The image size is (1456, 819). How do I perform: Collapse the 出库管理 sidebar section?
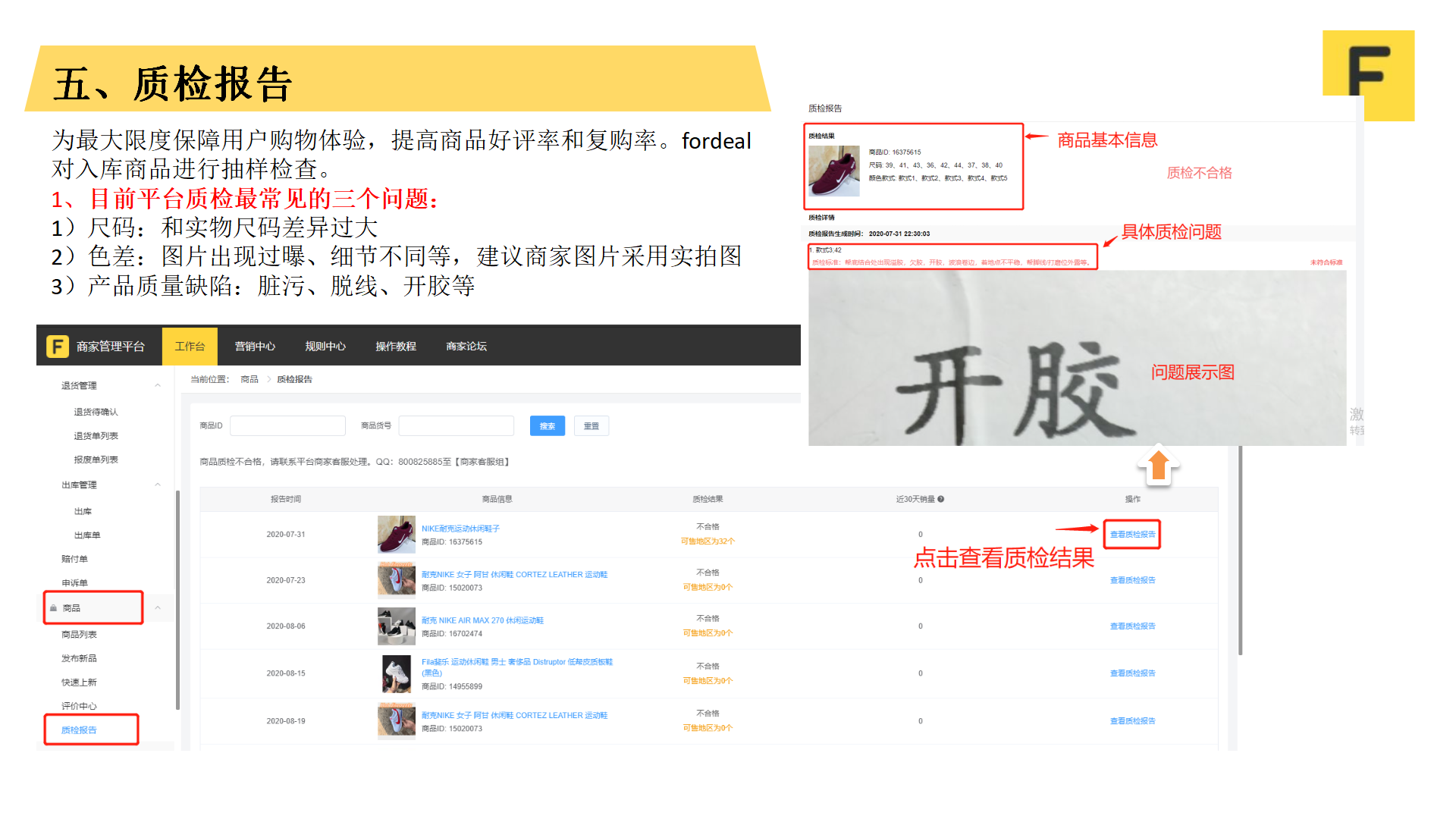[158, 485]
